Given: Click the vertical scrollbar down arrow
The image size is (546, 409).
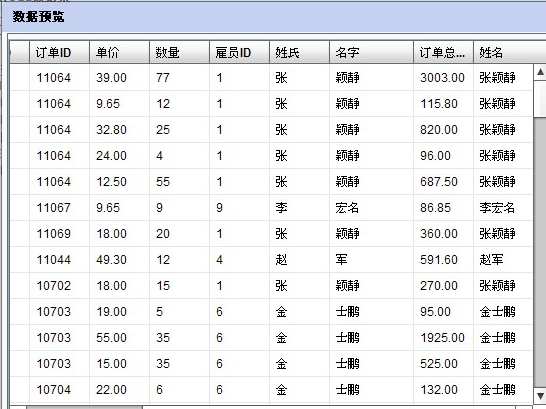Looking at the screenshot, I should (x=540, y=396).
